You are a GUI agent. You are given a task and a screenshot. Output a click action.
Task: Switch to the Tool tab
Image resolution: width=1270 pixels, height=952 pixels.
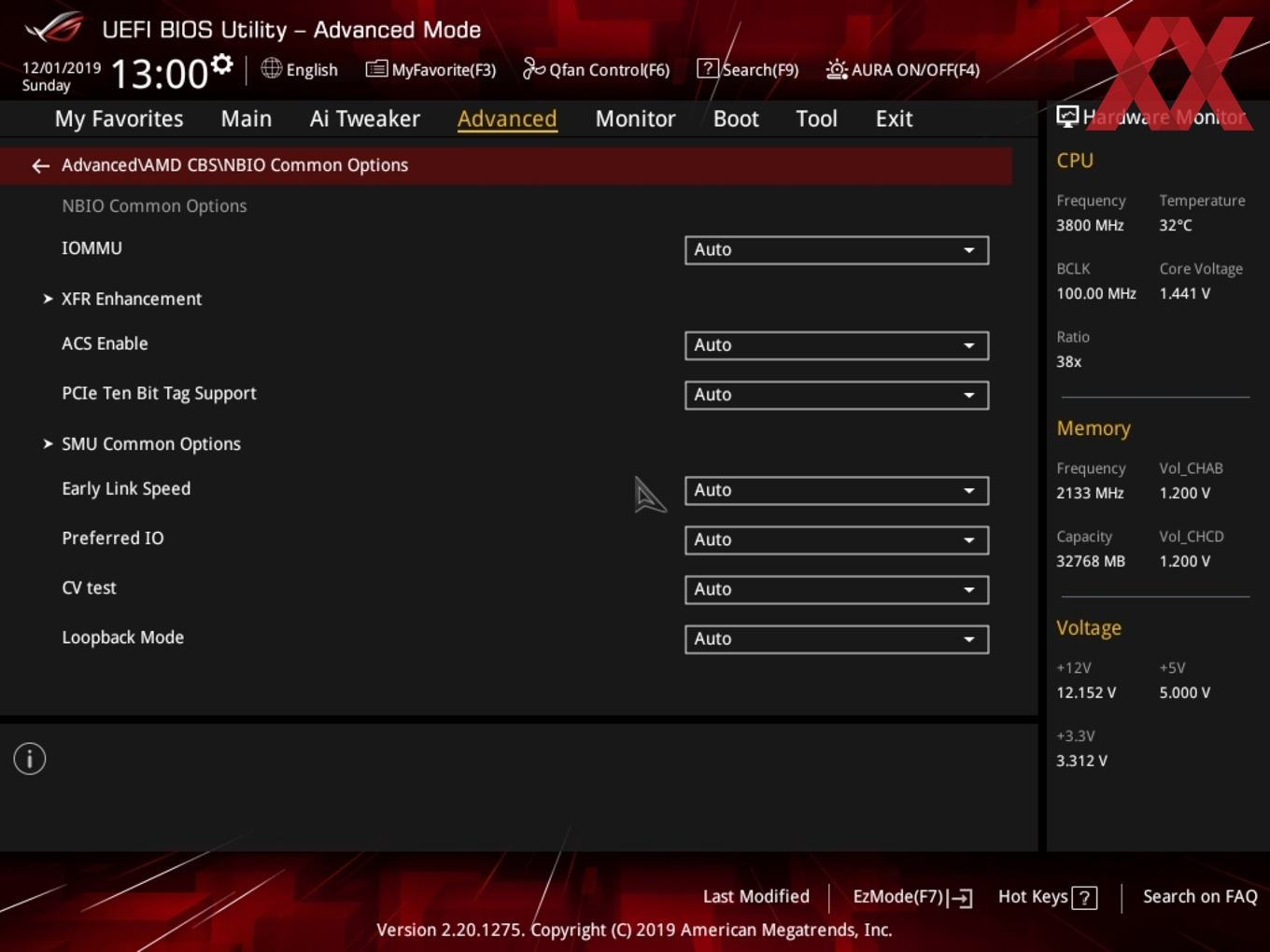[816, 119]
